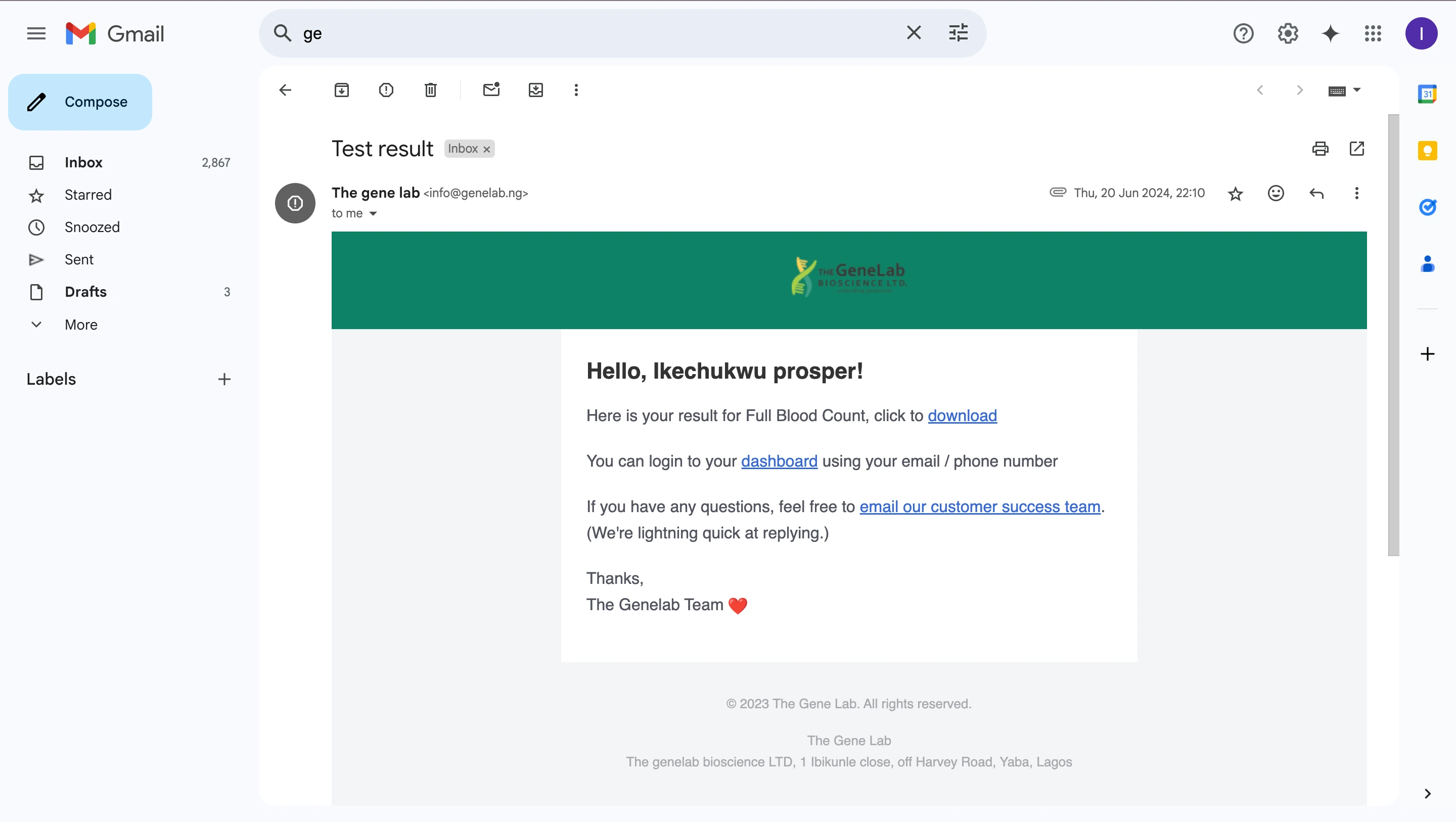Click the search mail input field
1456x822 pixels.
click(594, 33)
